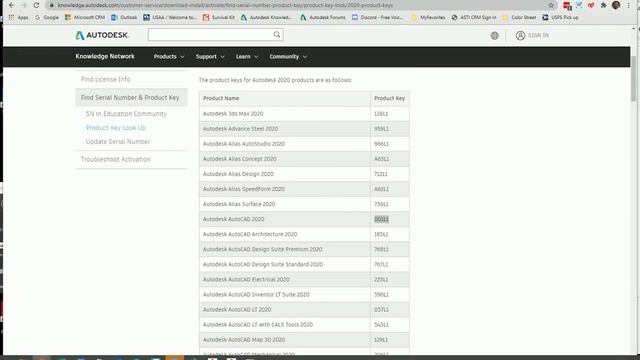Expand the Products menu
Viewport: 640px width, 360px height.
pyautogui.click(x=169, y=57)
